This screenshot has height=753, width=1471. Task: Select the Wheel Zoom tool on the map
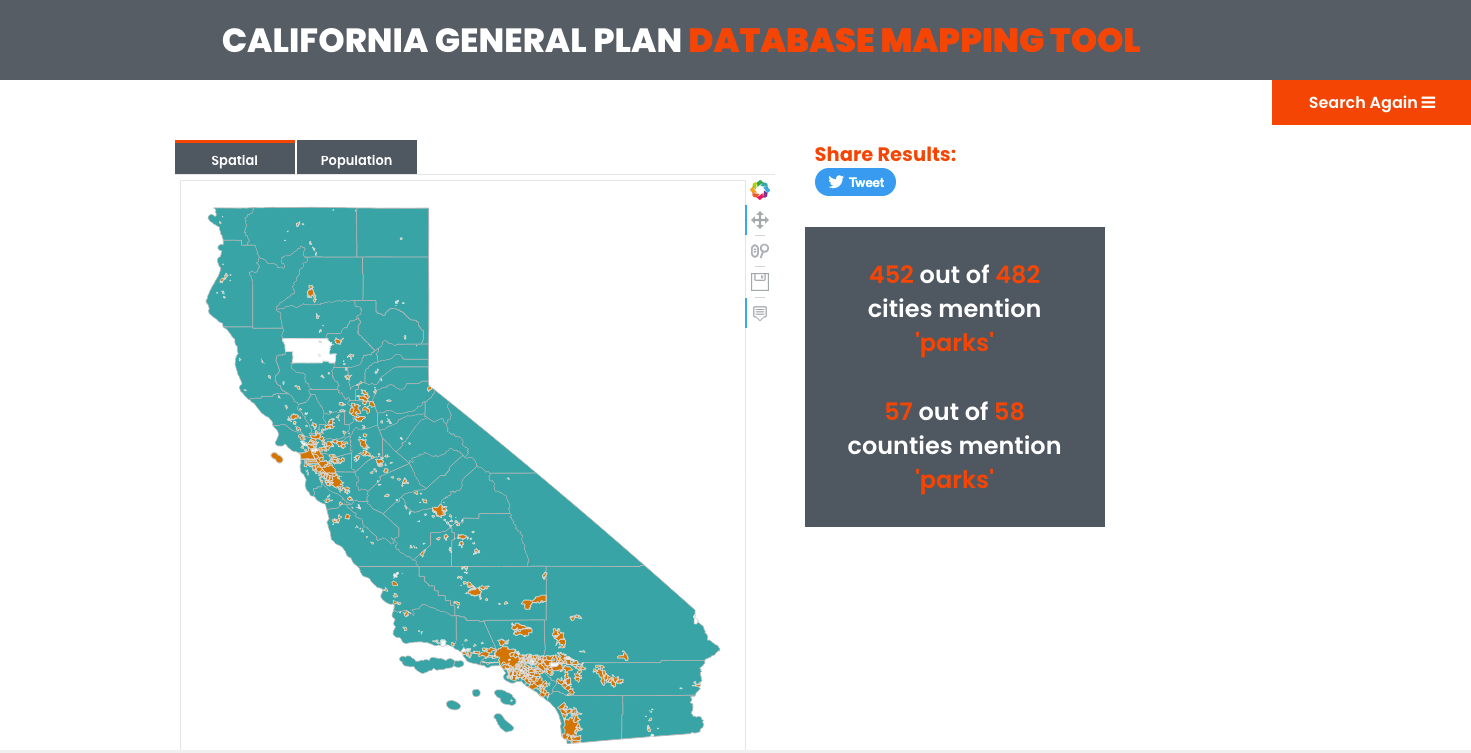pyautogui.click(x=760, y=250)
